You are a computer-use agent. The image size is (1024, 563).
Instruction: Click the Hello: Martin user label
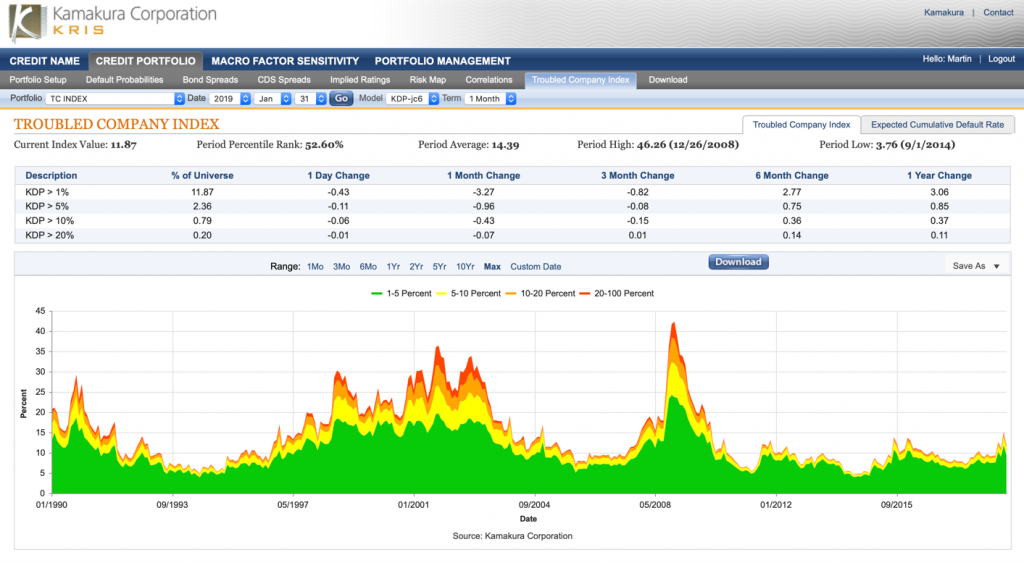click(947, 59)
